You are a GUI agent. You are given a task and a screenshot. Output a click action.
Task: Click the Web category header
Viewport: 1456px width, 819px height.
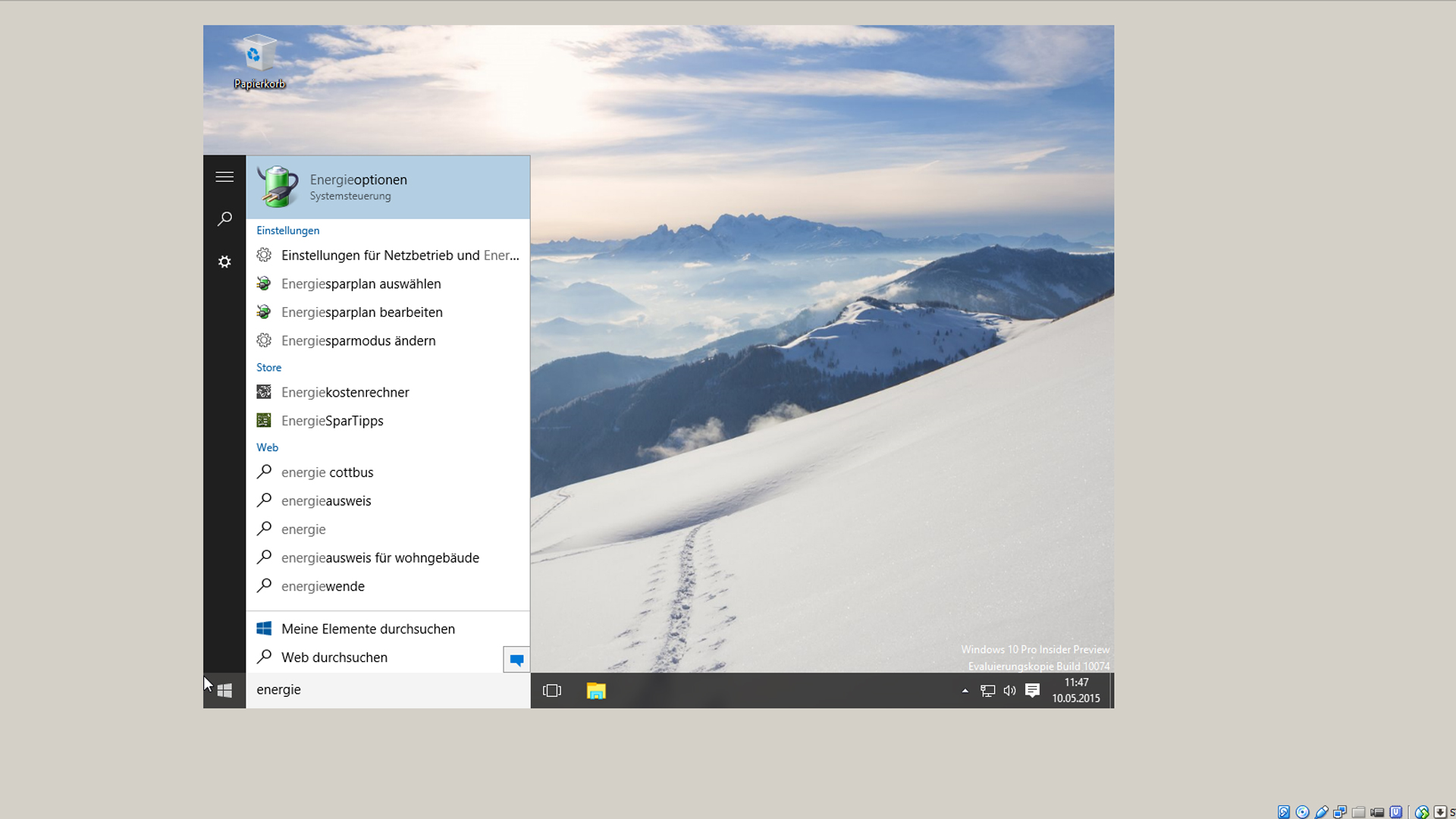tap(267, 447)
